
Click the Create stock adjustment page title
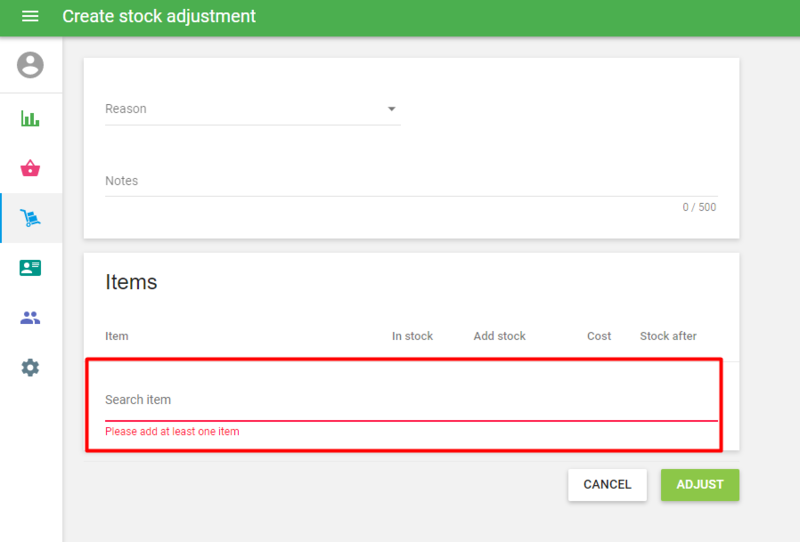159,17
